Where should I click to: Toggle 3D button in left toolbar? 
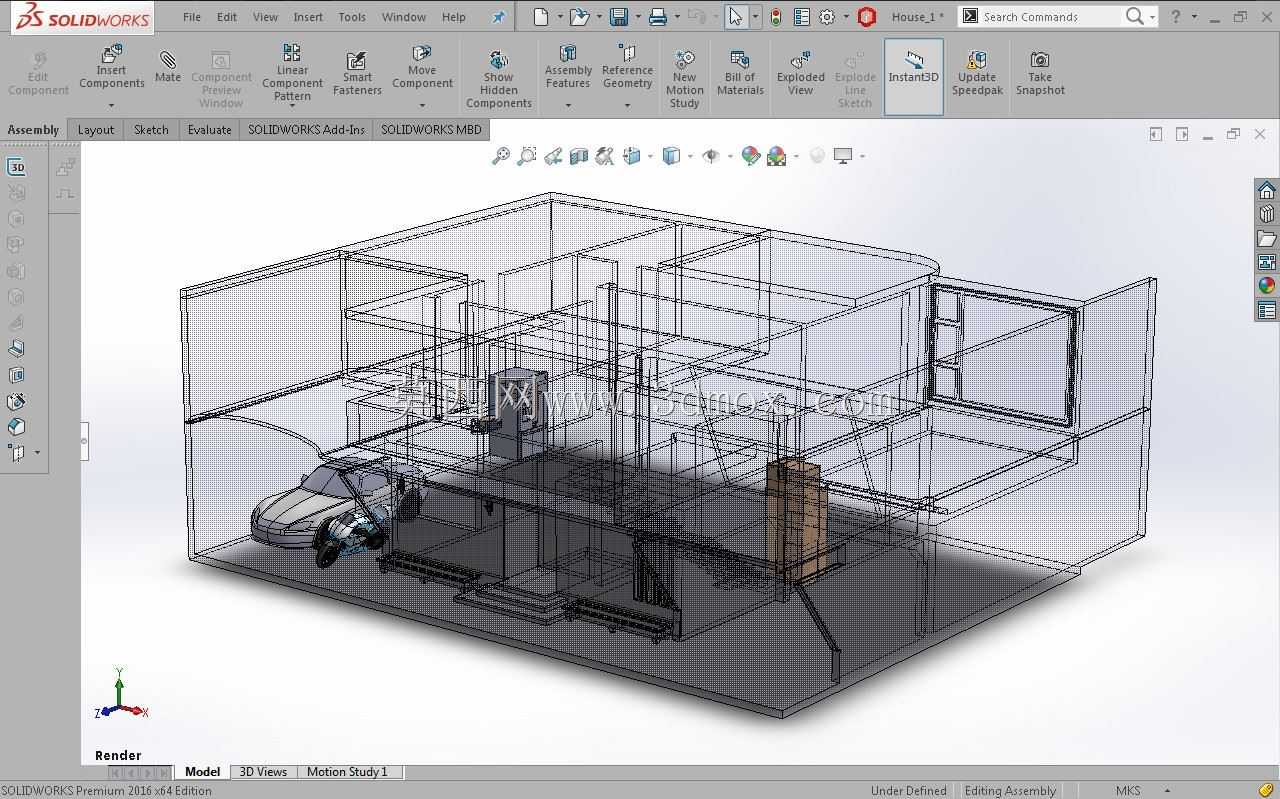(16, 167)
